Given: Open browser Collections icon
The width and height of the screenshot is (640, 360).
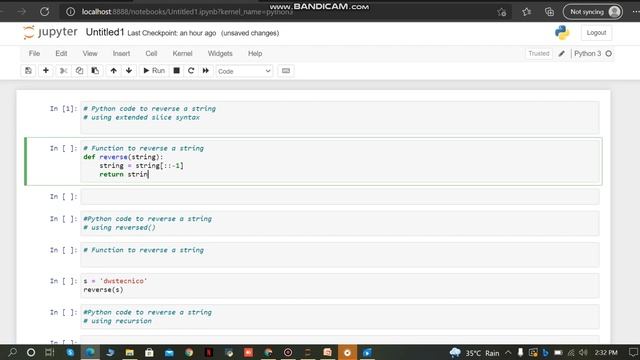Looking at the screenshot, I should click(x=549, y=12).
